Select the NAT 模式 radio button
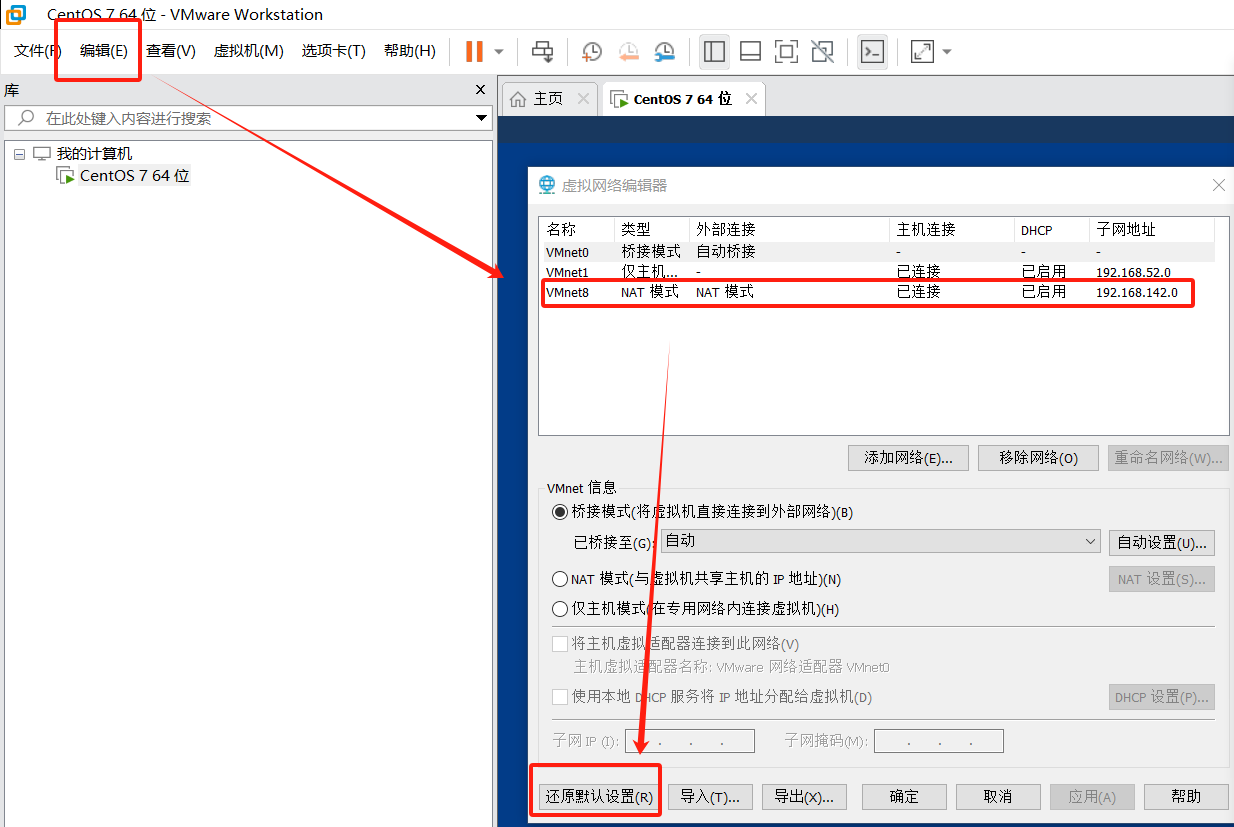Image resolution: width=1234 pixels, height=827 pixels. [x=560, y=579]
